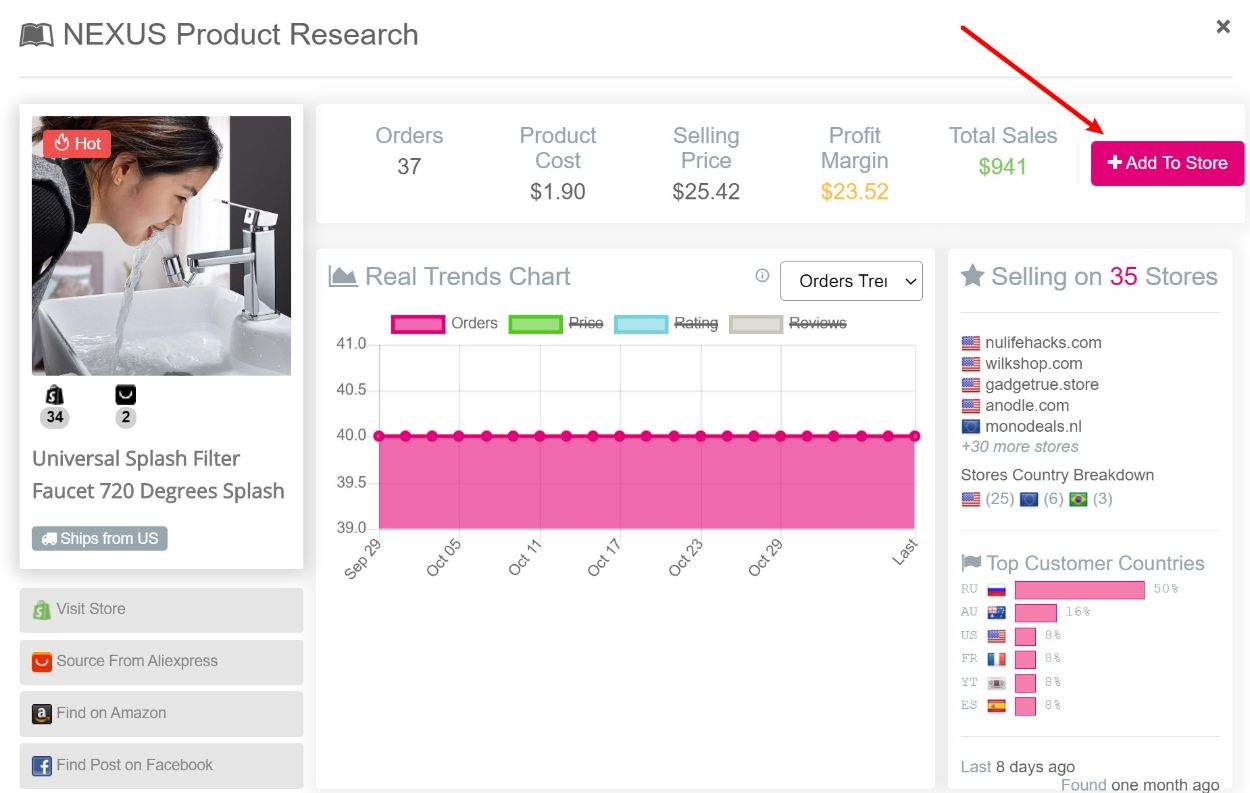Click the chart icon beside Real Trends Chart

tap(343, 276)
